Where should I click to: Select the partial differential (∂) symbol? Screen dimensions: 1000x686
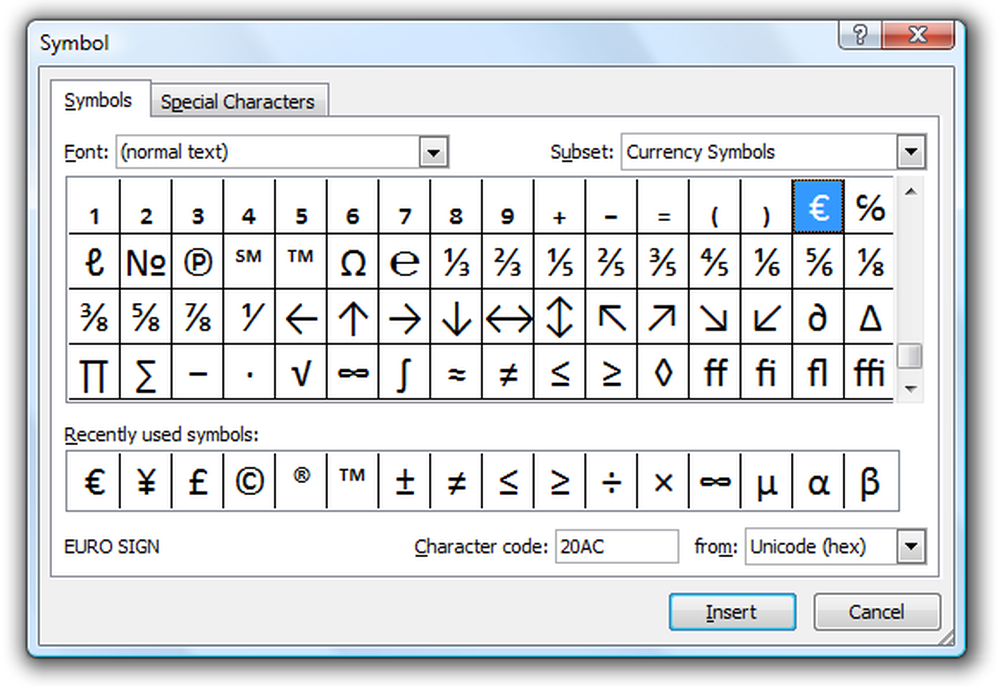coord(818,317)
